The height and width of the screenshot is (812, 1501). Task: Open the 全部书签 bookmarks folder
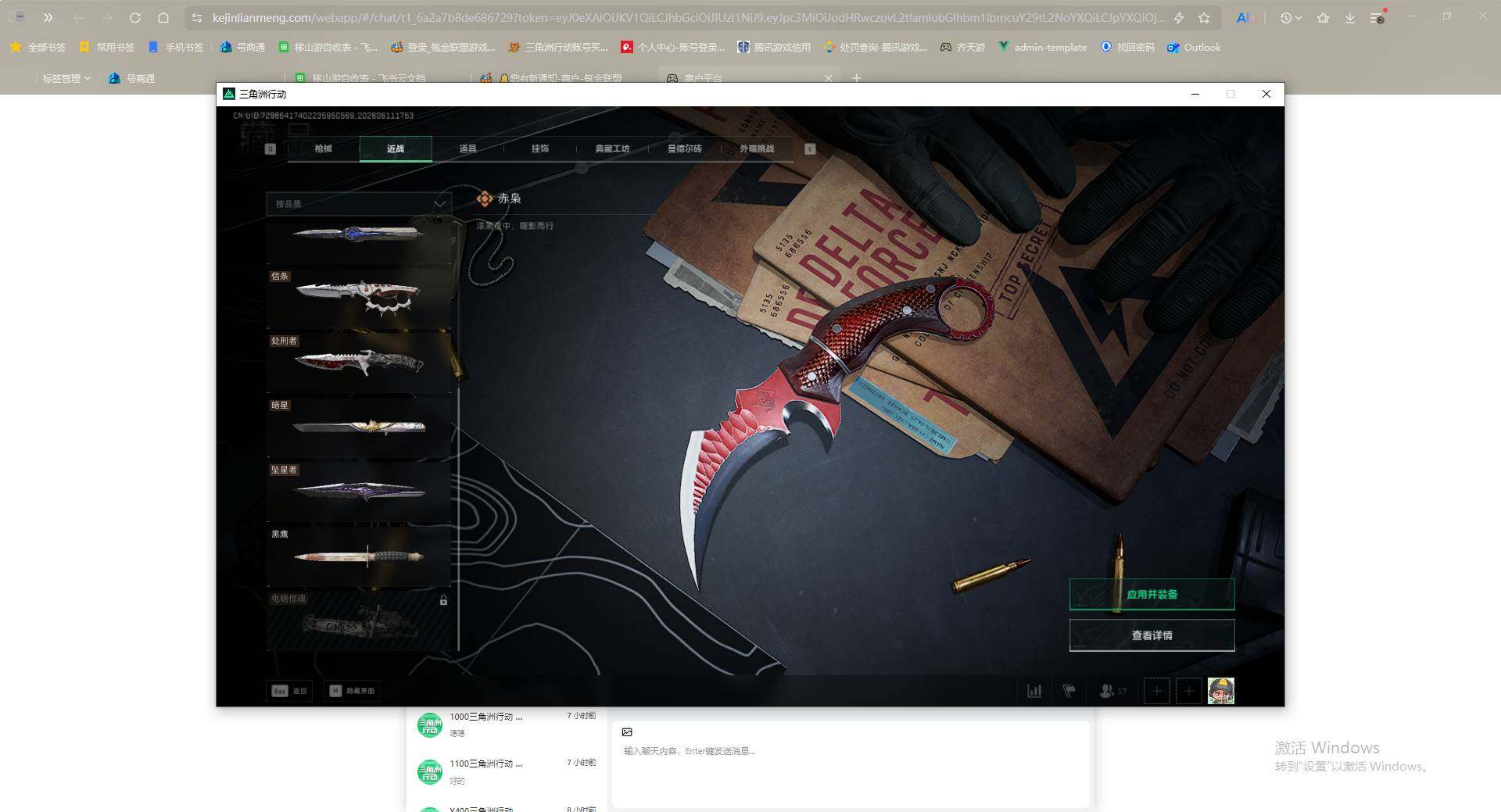point(38,47)
